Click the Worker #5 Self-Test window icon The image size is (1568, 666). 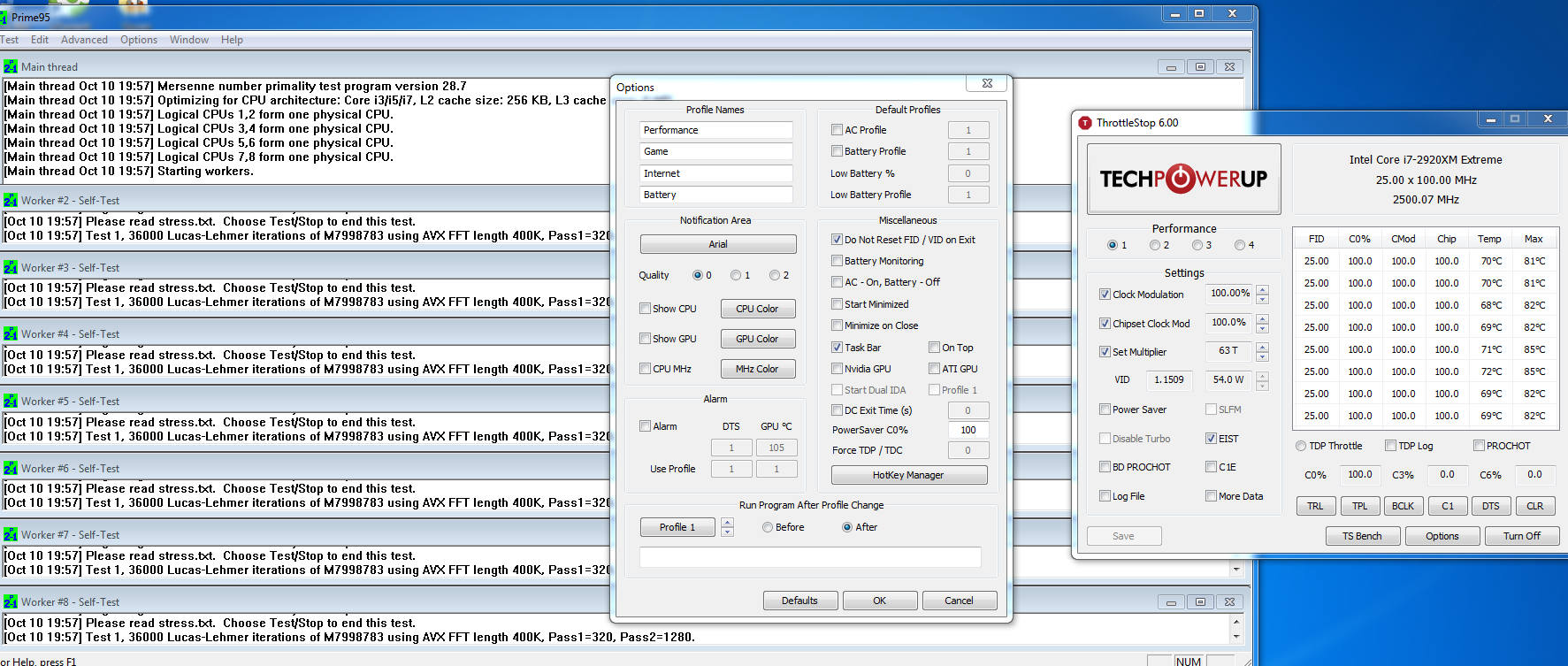(x=11, y=402)
